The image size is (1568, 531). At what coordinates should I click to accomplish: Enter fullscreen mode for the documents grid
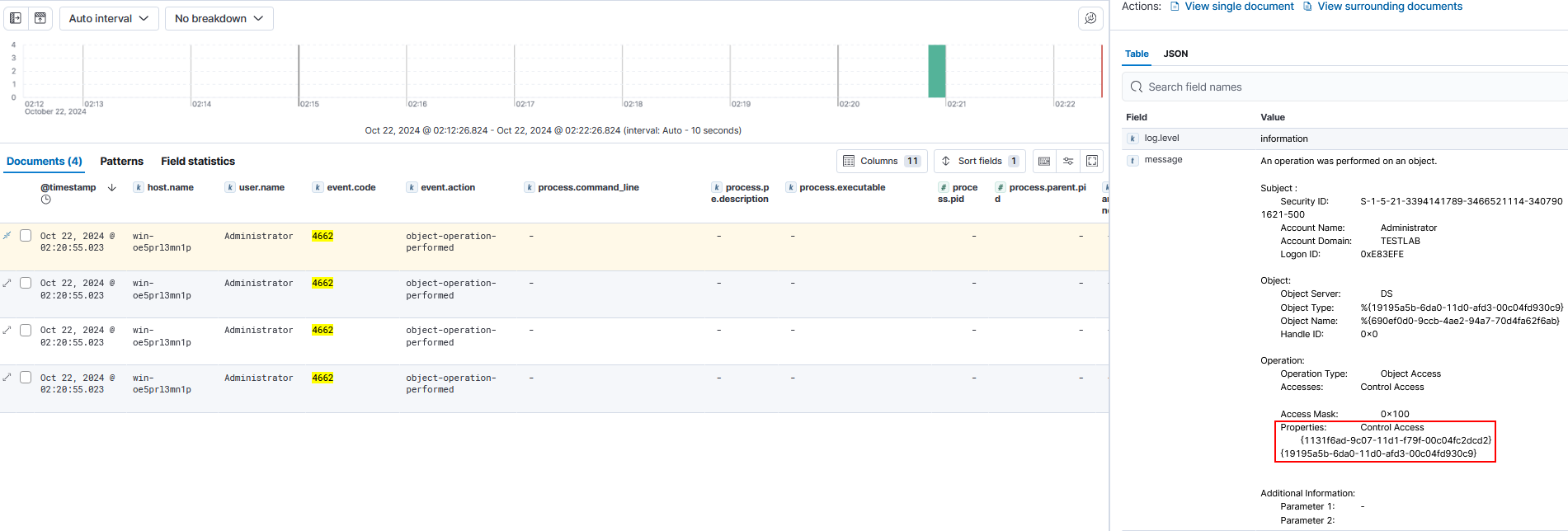pyautogui.click(x=1092, y=161)
